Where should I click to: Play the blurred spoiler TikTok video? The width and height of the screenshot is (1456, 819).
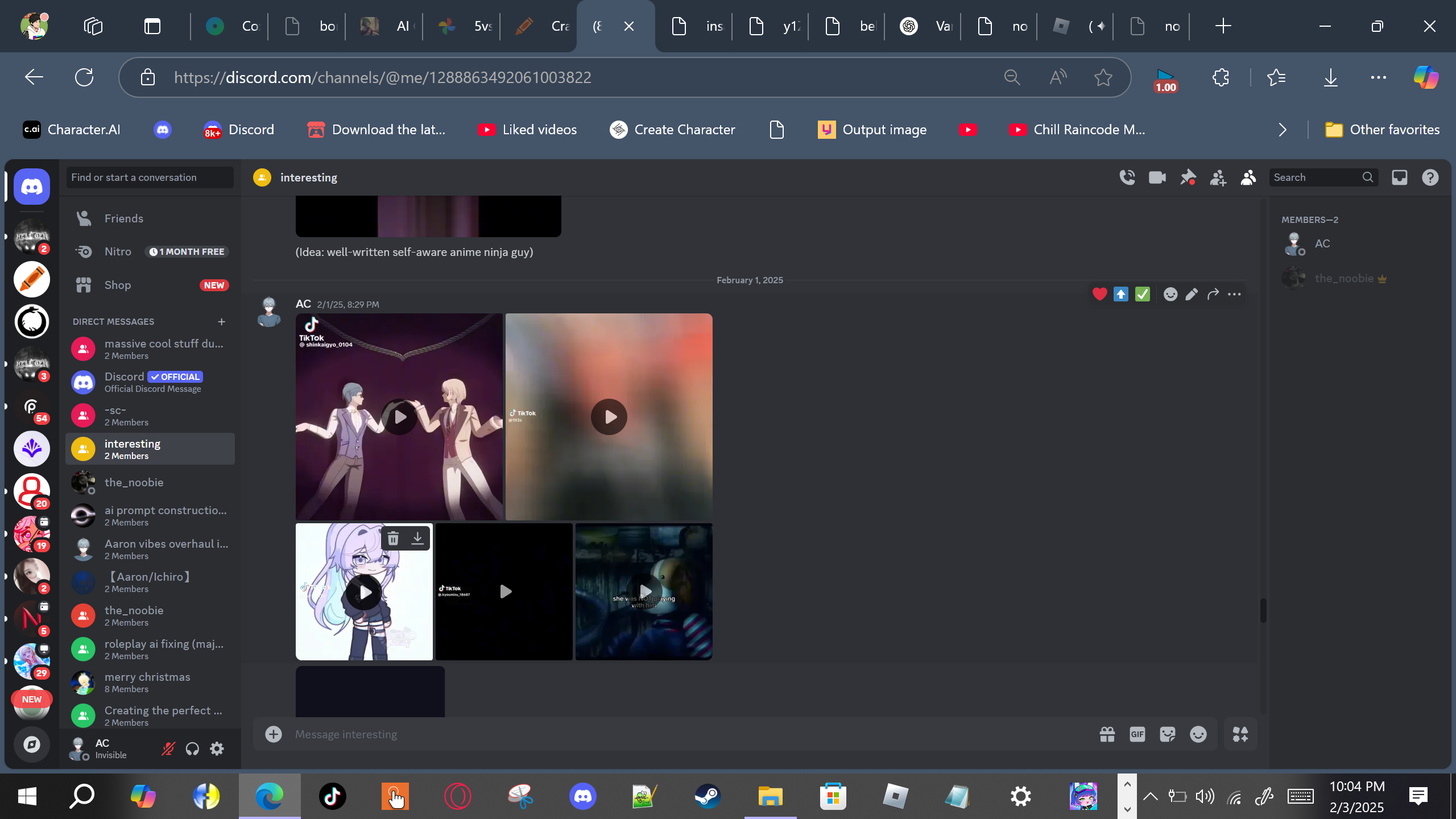(609, 417)
